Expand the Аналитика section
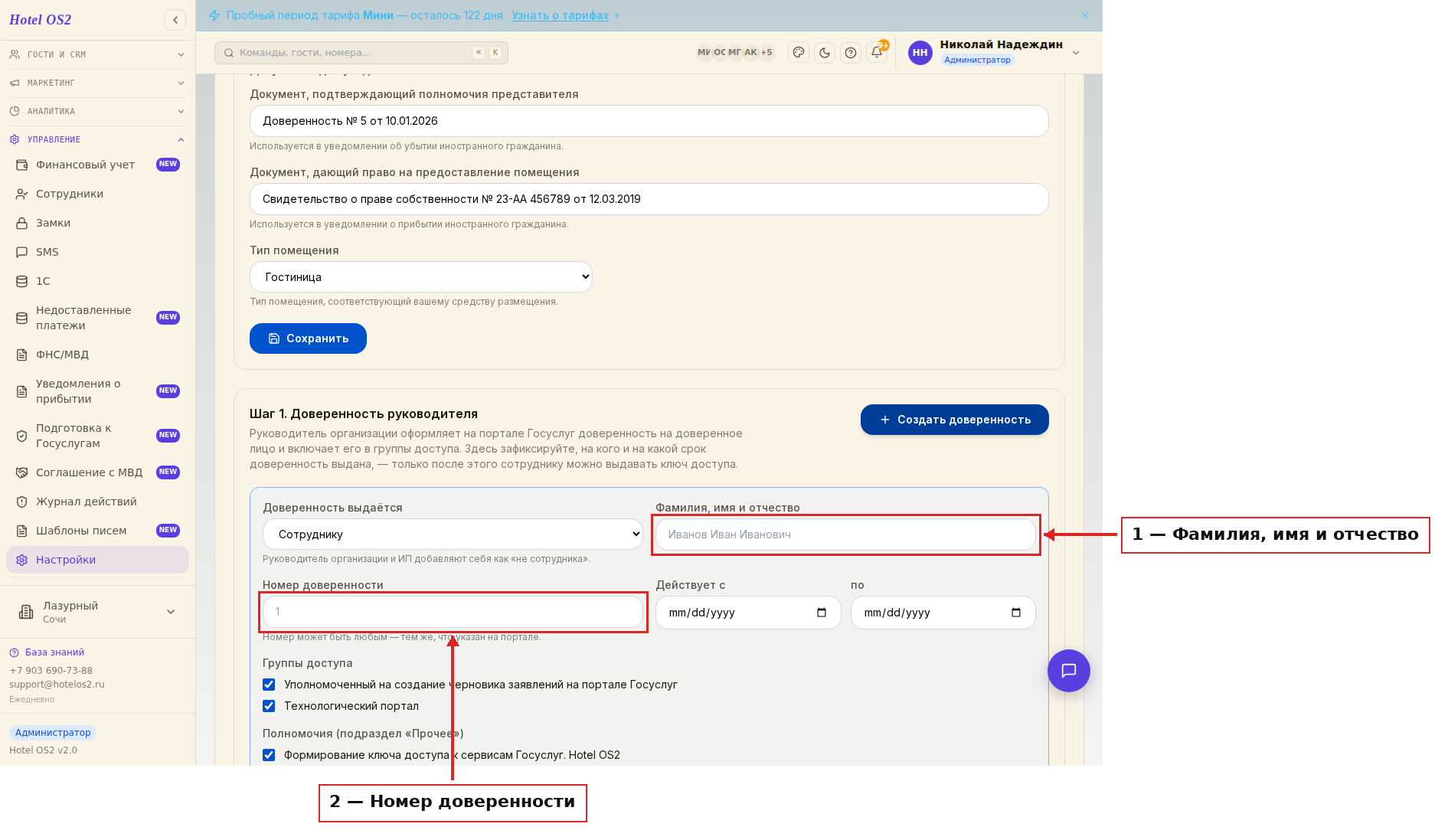The image size is (1448, 840). [x=97, y=111]
